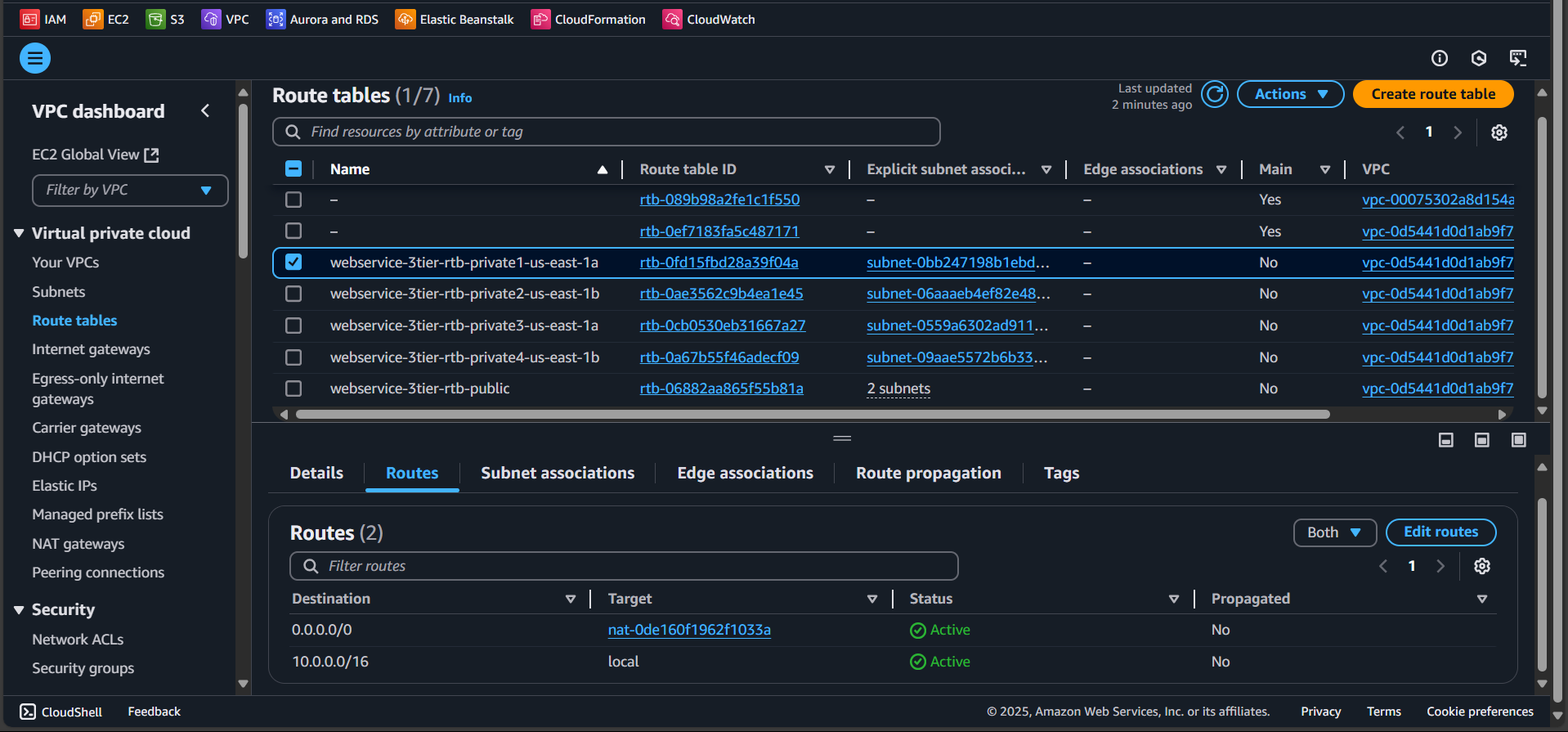Image resolution: width=1568 pixels, height=732 pixels.
Task: Click the horizontal scrollbar of route tables
Action: pyautogui.click(x=813, y=415)
